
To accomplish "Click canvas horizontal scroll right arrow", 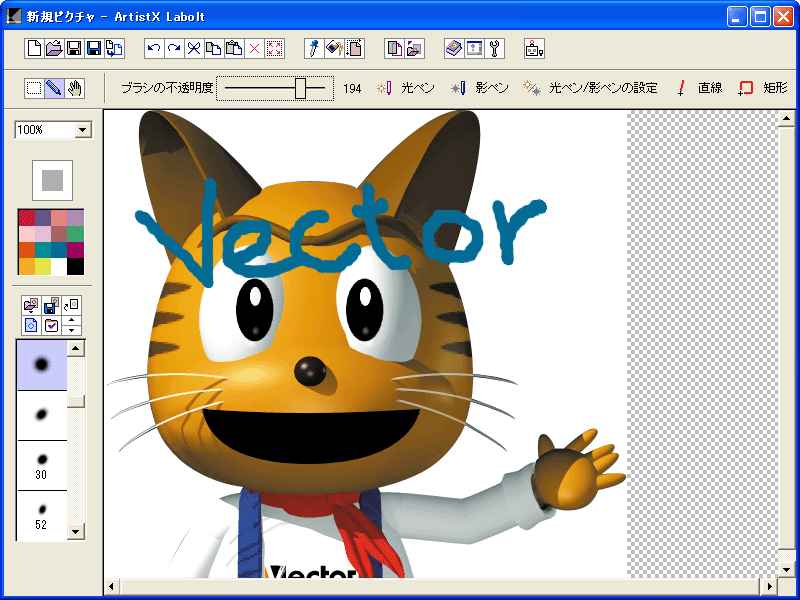I will pos(769,586).
